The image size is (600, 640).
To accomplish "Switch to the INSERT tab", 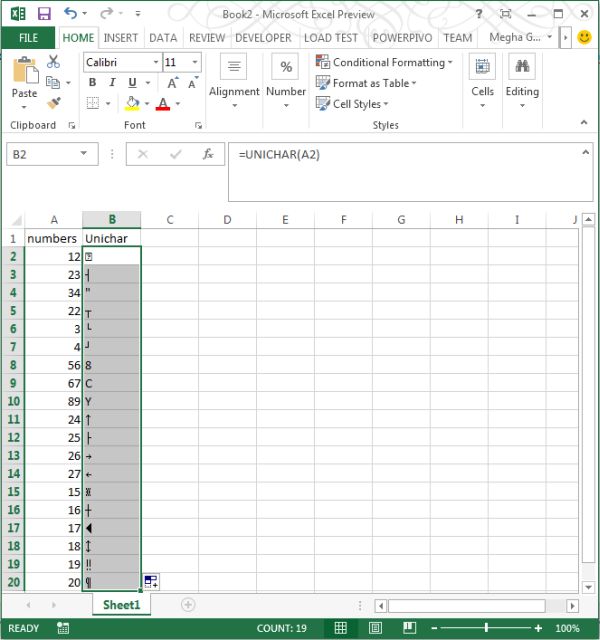I will tap(120, 38).
